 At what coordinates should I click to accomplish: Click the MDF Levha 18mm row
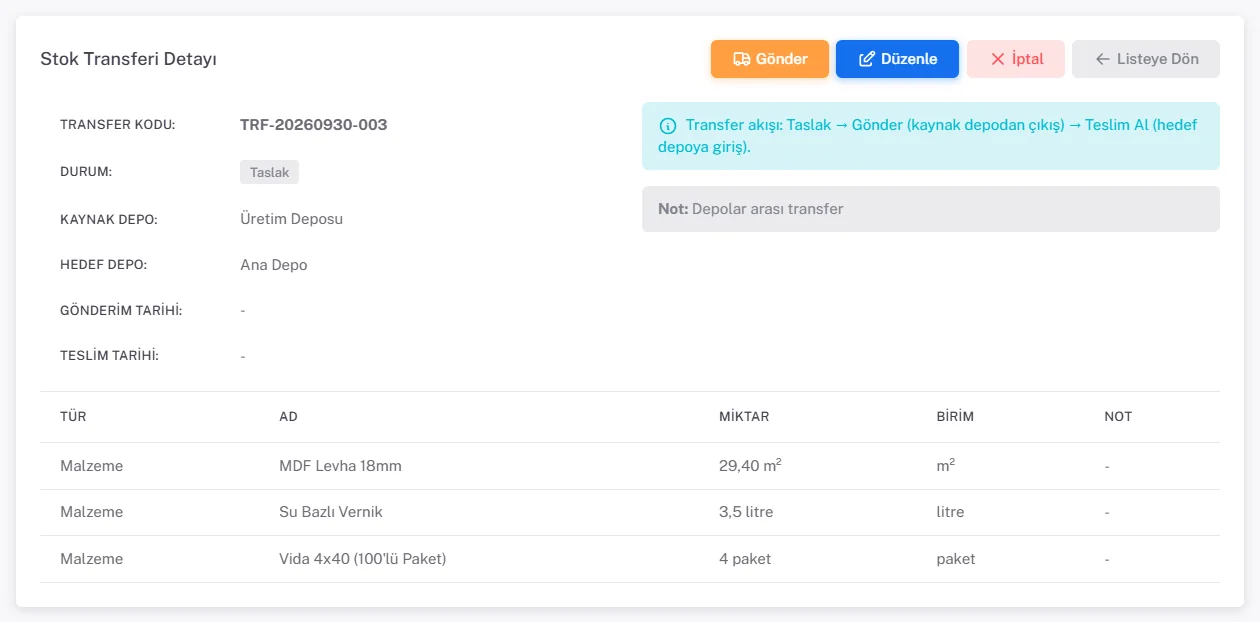pos(630,466)
